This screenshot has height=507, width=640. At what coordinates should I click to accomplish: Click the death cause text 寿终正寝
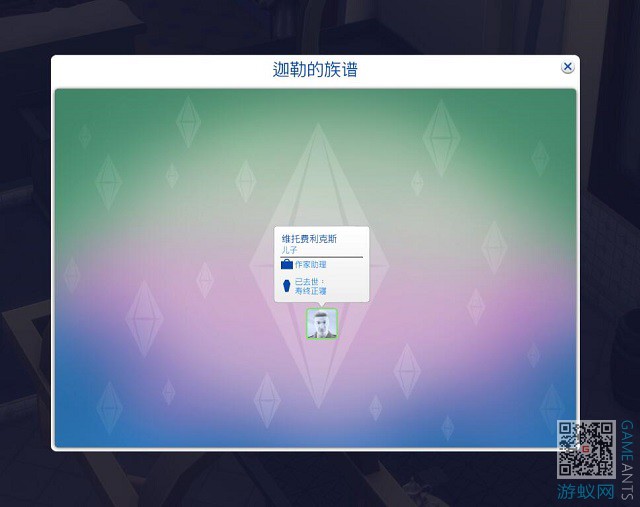(311, 291)
